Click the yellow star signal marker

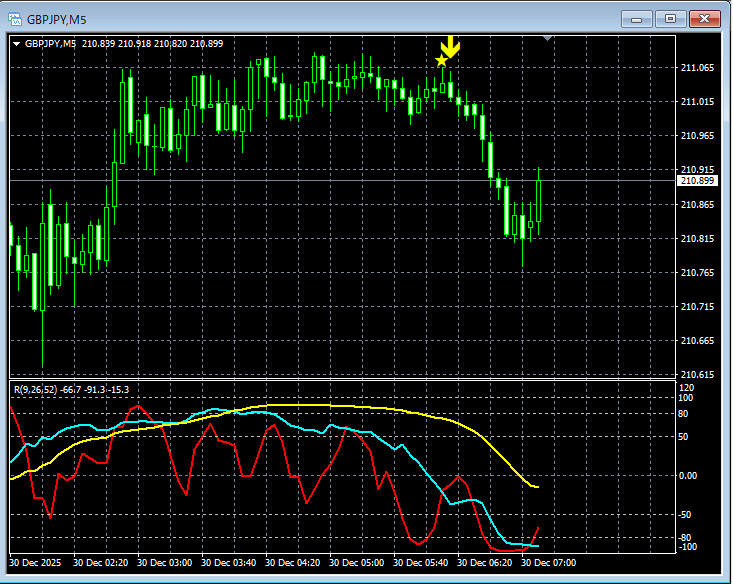click(441, 61)
